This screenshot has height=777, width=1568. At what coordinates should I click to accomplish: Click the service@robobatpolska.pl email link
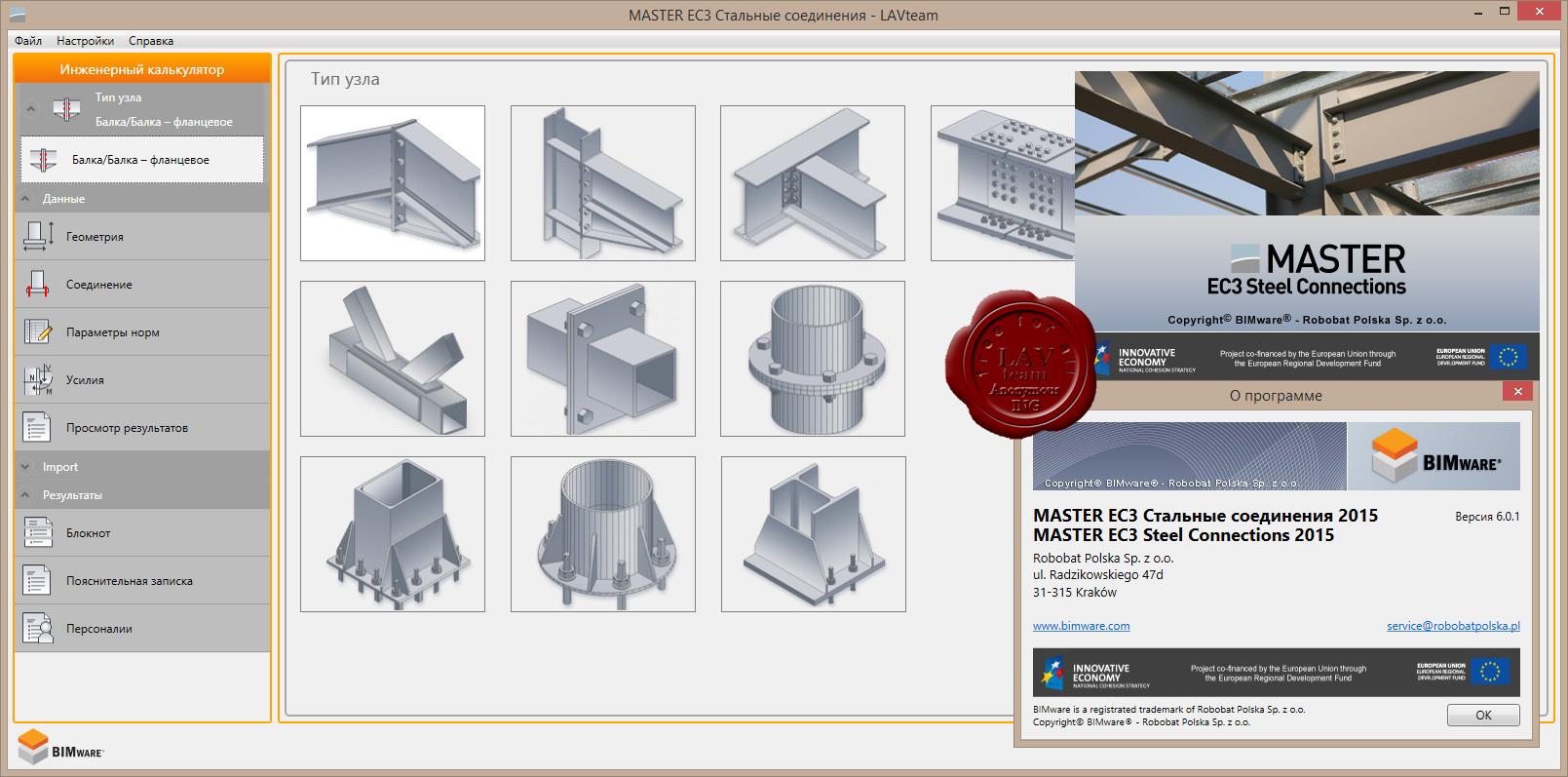(x=1453, y=626)
